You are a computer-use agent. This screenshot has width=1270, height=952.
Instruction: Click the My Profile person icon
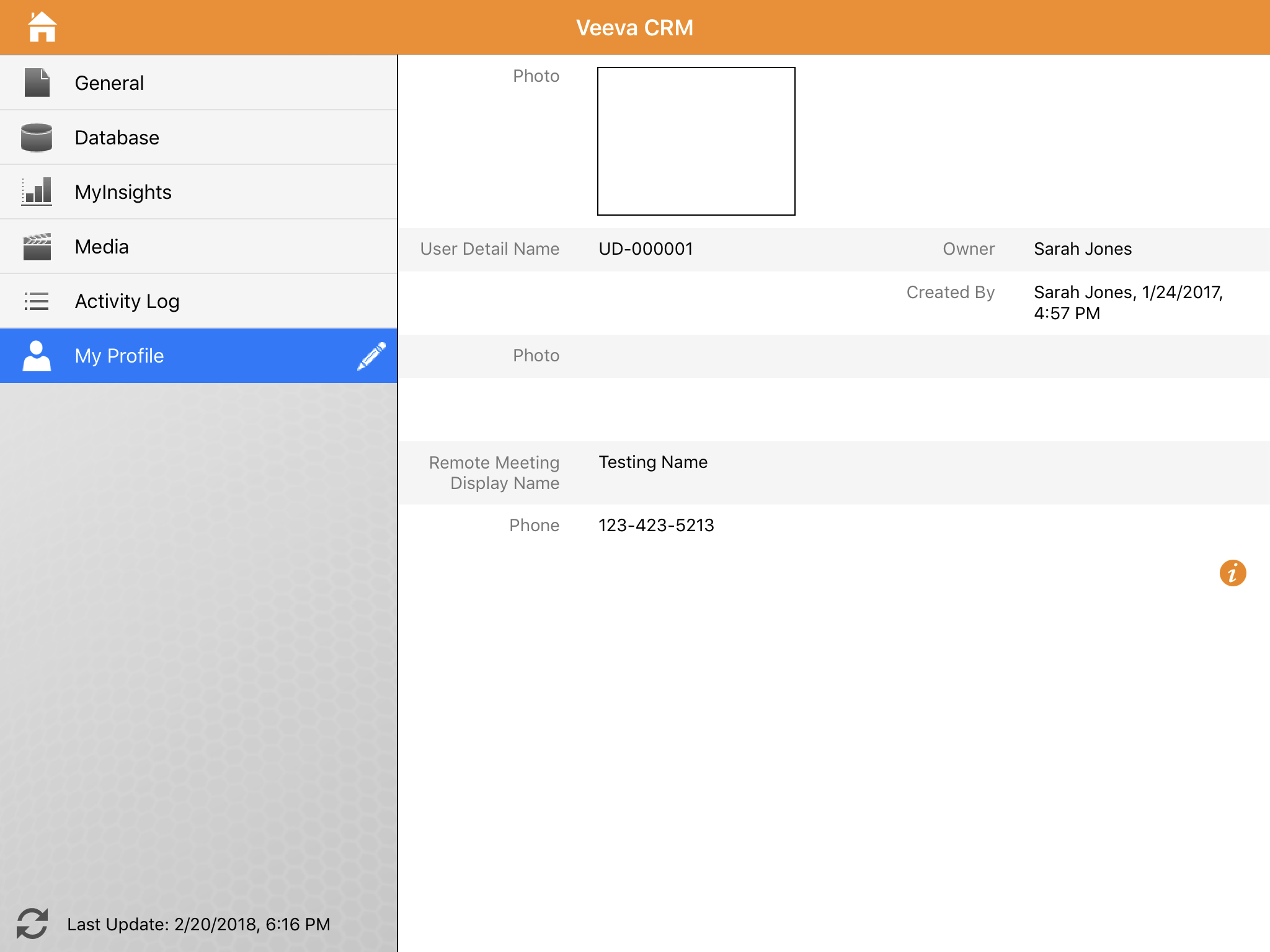tap(37, 356)
